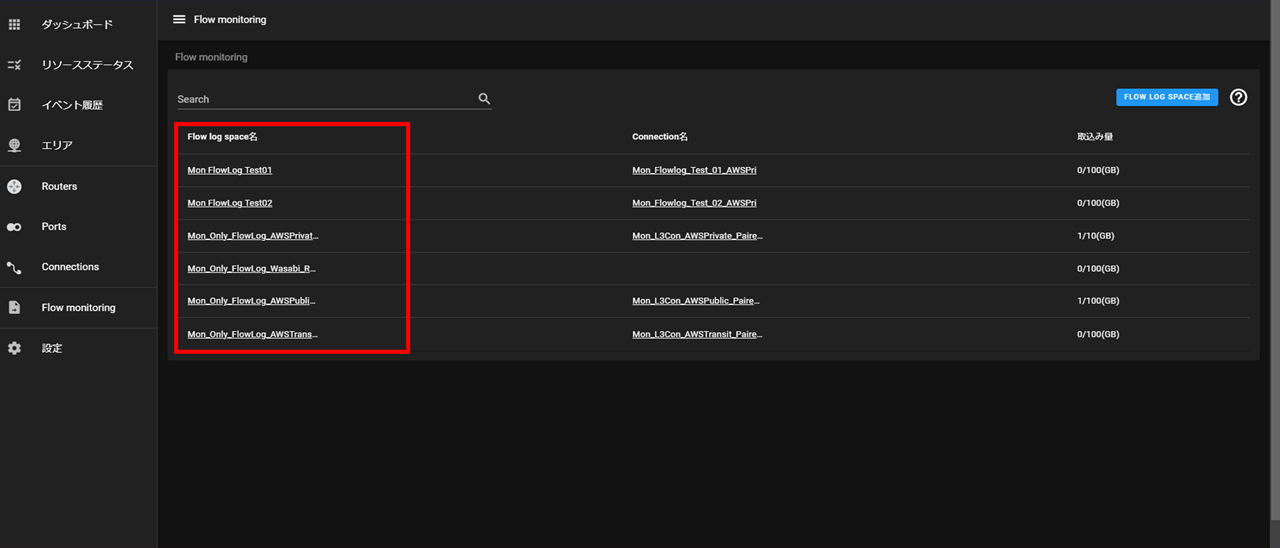Click the dashboard grid icon in sidebar

tap(14, 24)
